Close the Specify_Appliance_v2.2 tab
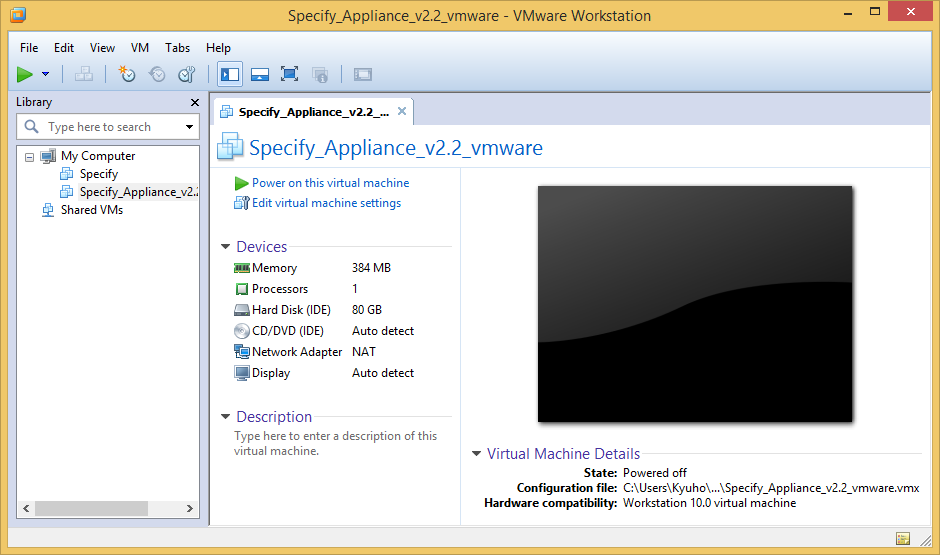This screenshot has height=555, width=940. click(402, 111)
